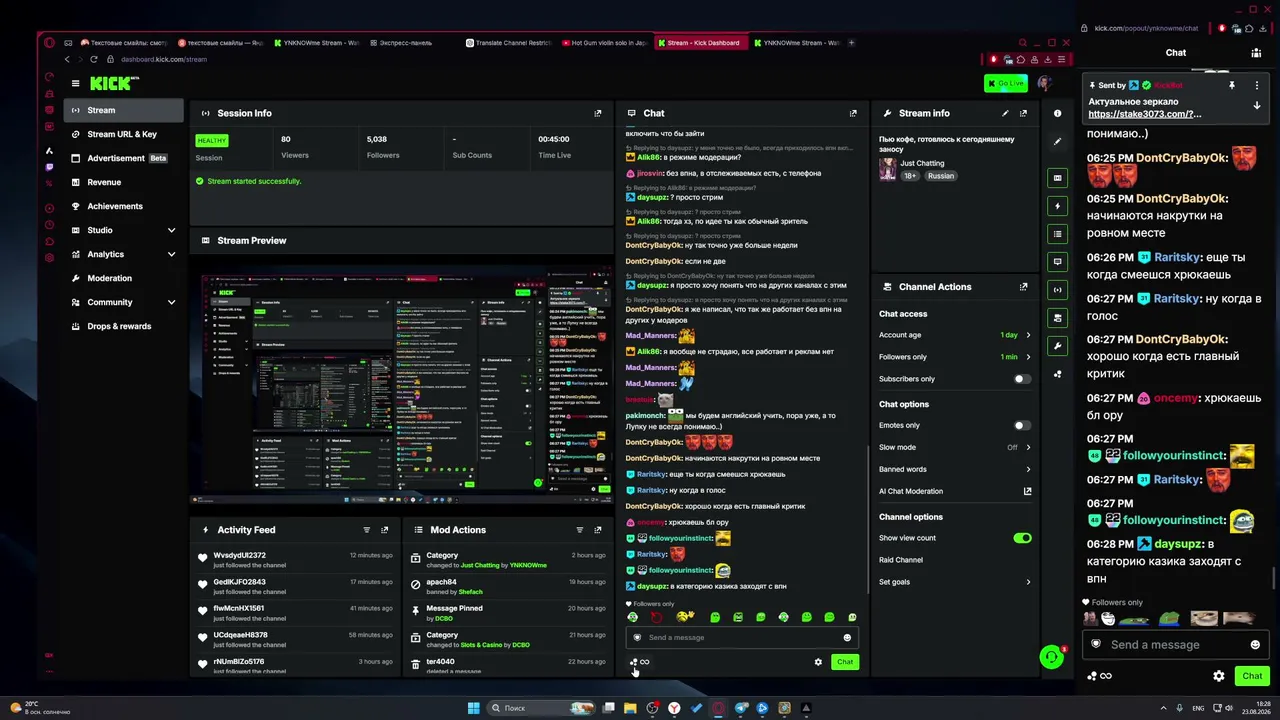Open emoji picker in dashboard chat input

[x=847, y=638]
